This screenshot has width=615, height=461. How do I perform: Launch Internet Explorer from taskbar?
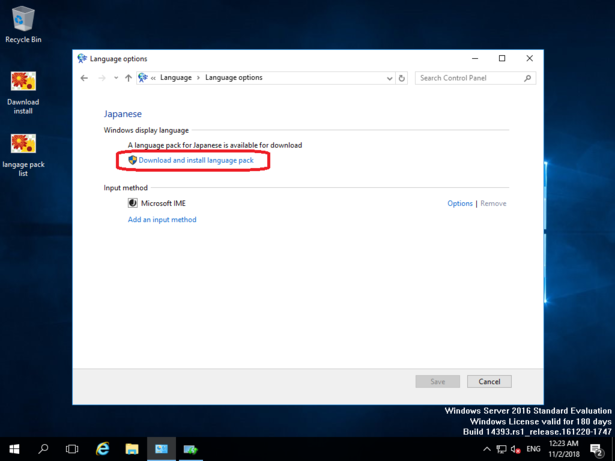[103, 449]
